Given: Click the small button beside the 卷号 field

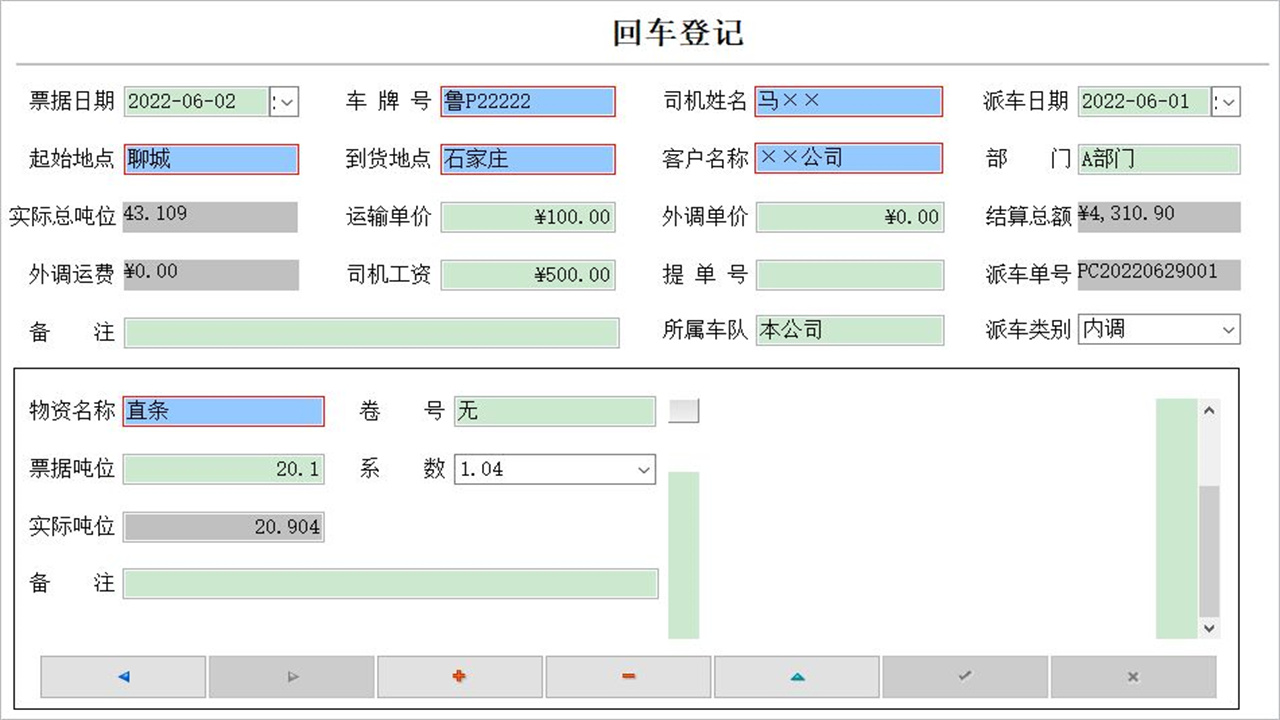Looking at the screenshot, I should pyautogui.click(x=683, y=410).
